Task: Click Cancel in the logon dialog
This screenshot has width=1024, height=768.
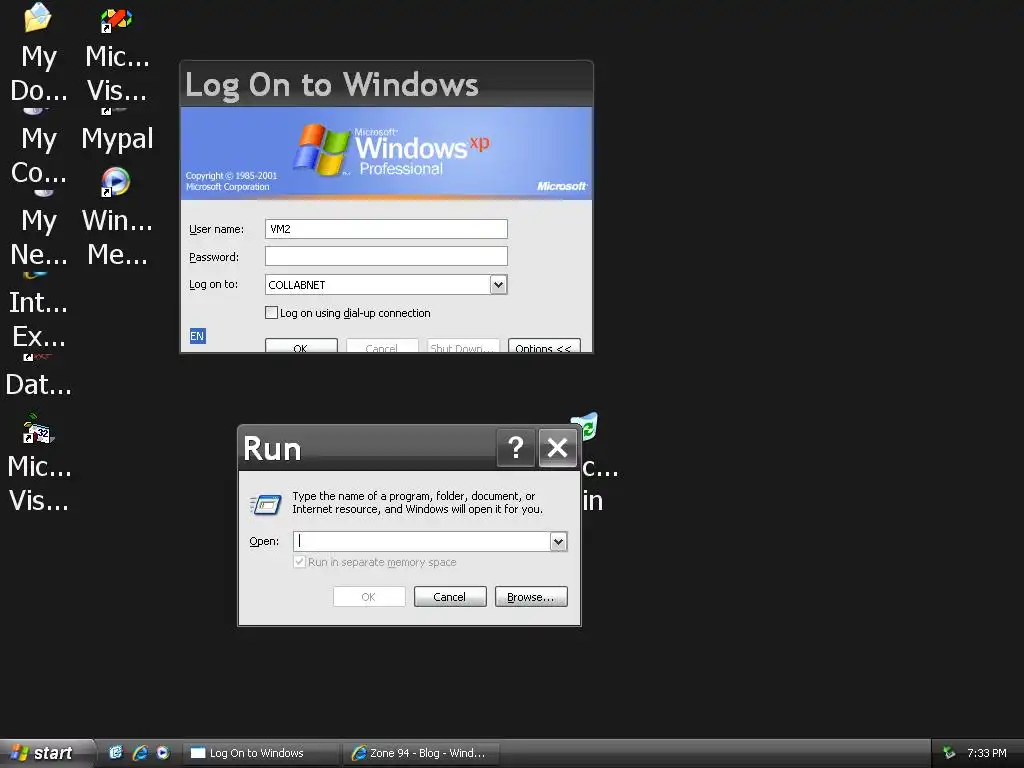Action: point(382,346)
